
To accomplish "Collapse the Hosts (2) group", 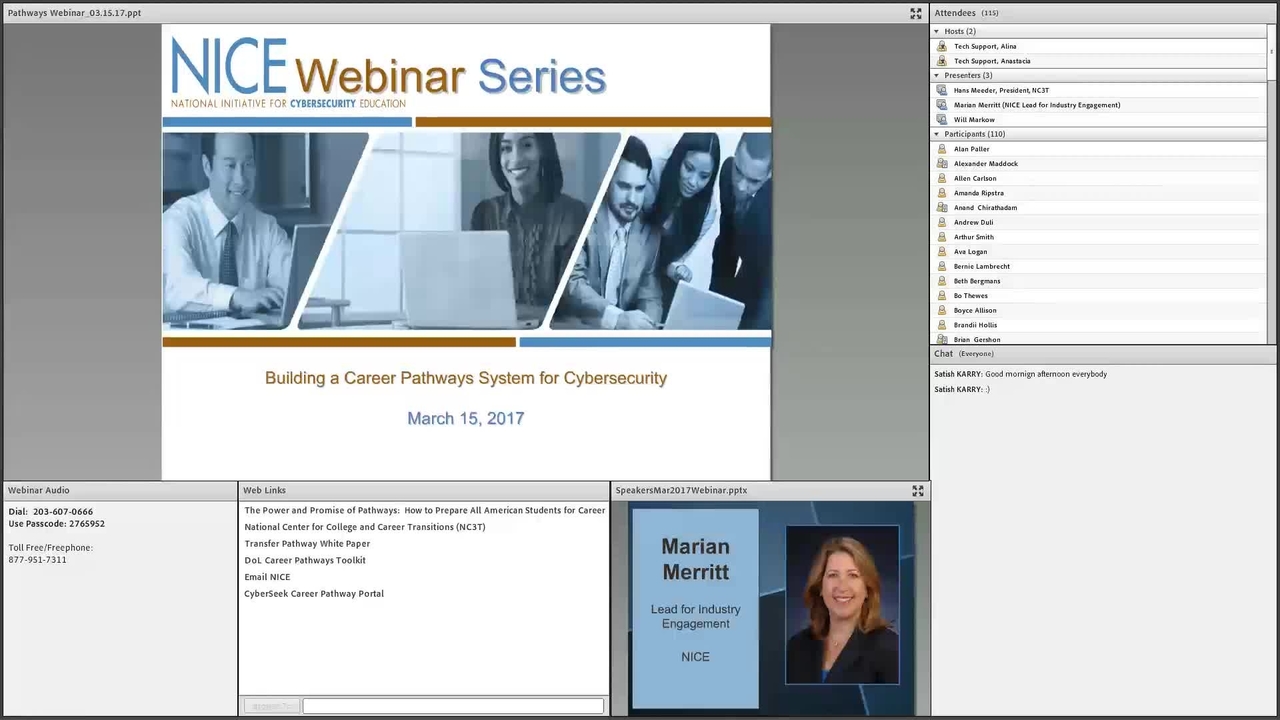I will coord(937,32).
